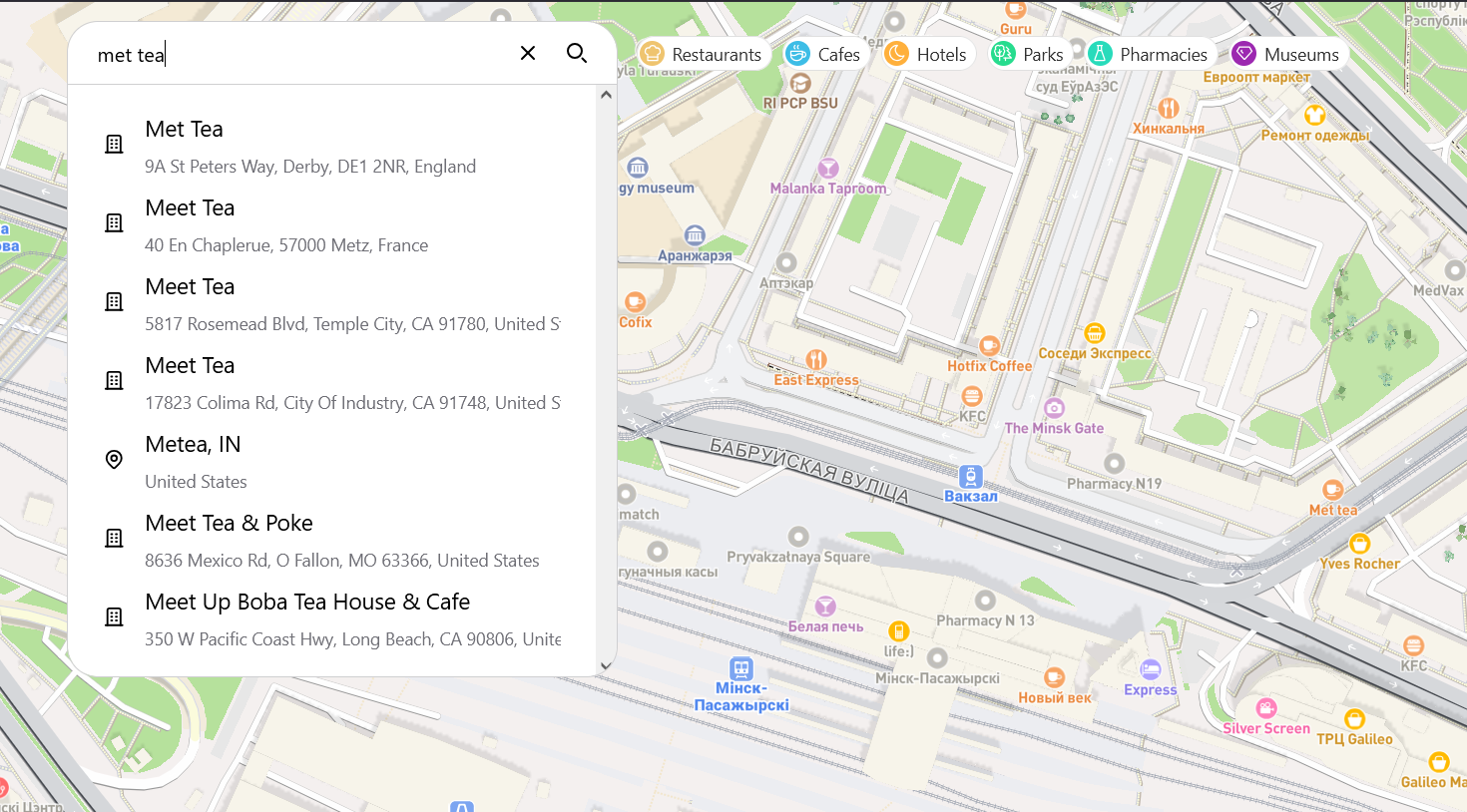Filter map by Restaurants
The height and width of the screenshot is (812, 1467).
703,54
